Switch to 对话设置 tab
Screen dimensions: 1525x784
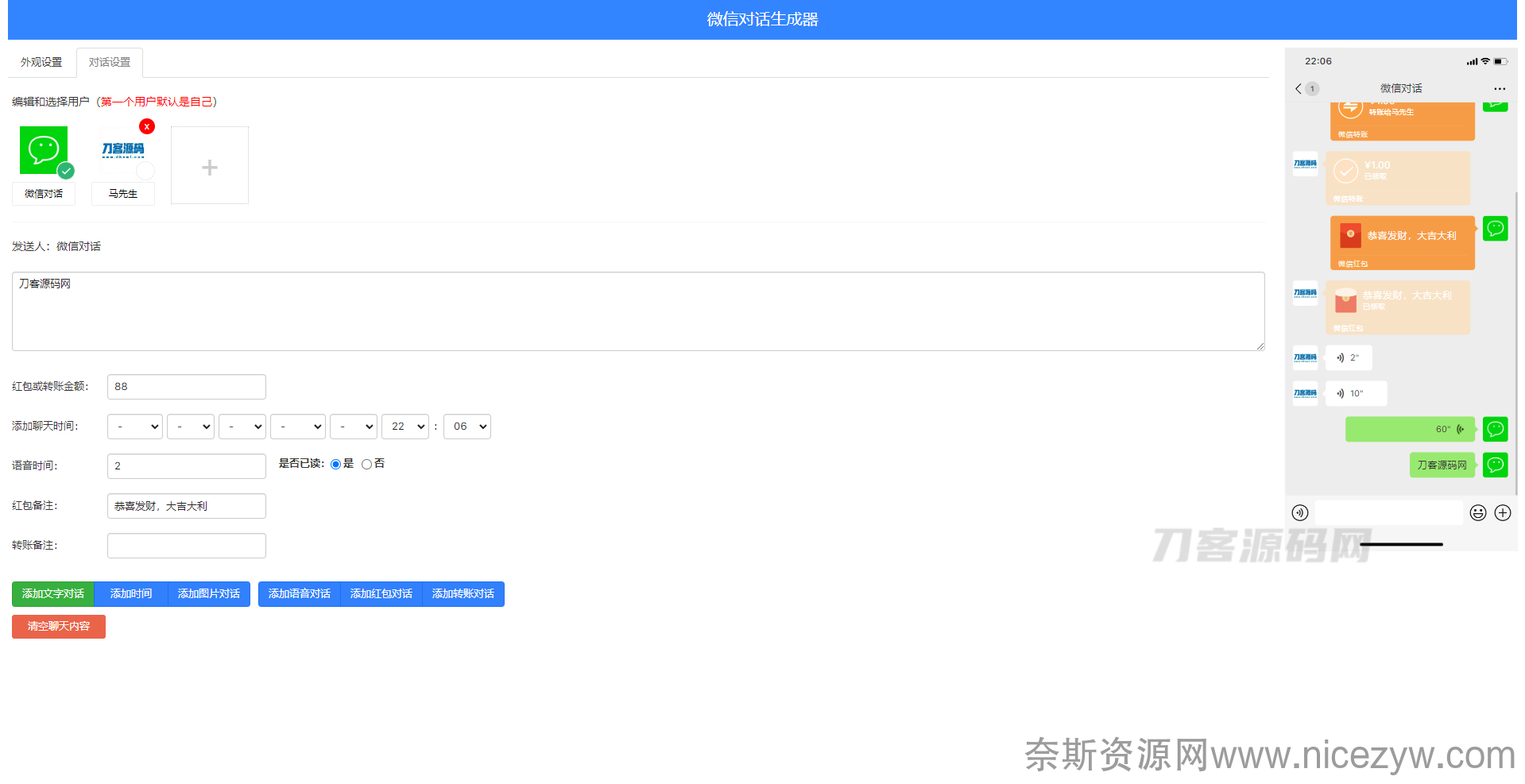pyautogui.click(x=110, y=62)
